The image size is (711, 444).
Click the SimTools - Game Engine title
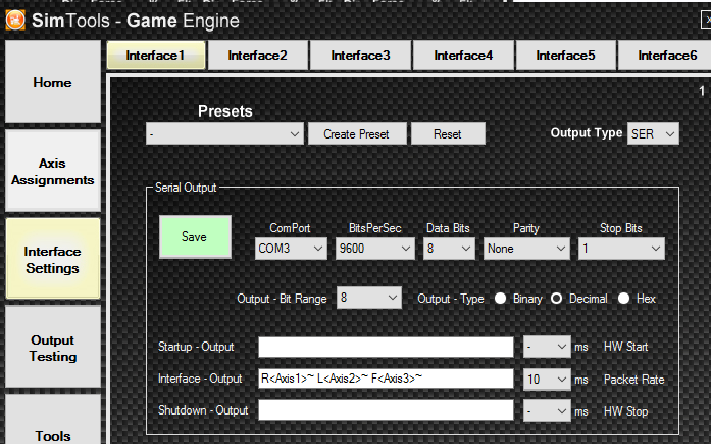[136, 21]
